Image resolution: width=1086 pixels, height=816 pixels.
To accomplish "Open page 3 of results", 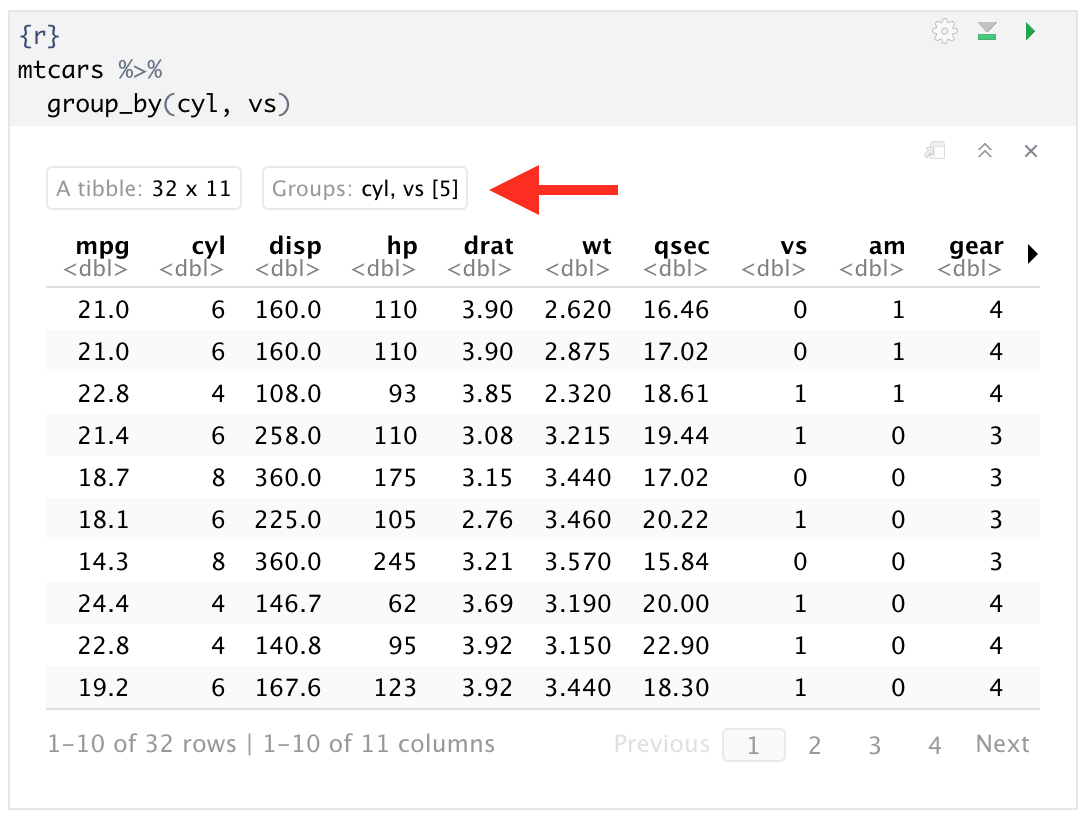I will pos(874,744).
